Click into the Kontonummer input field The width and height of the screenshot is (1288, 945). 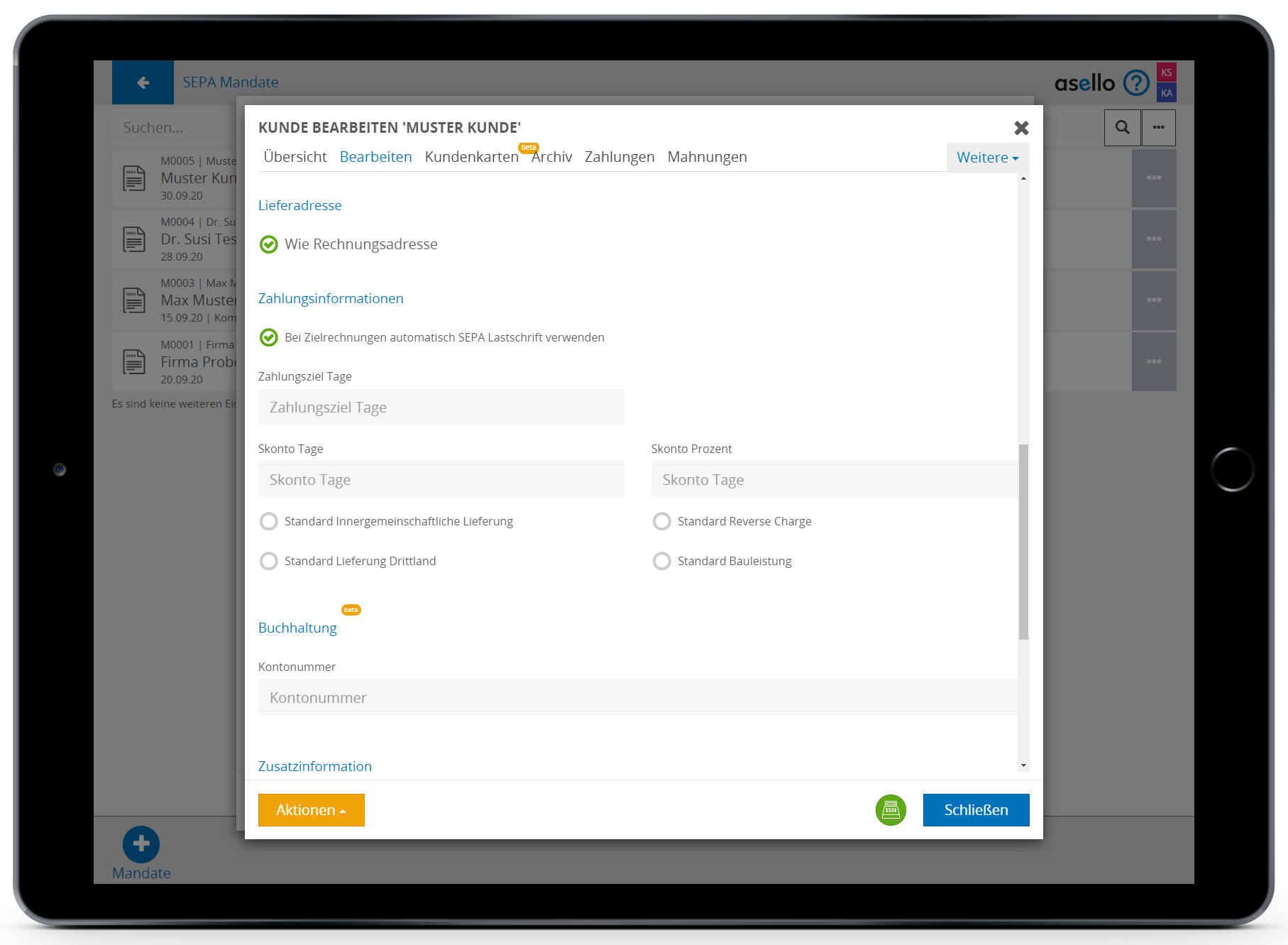[637, 697]
